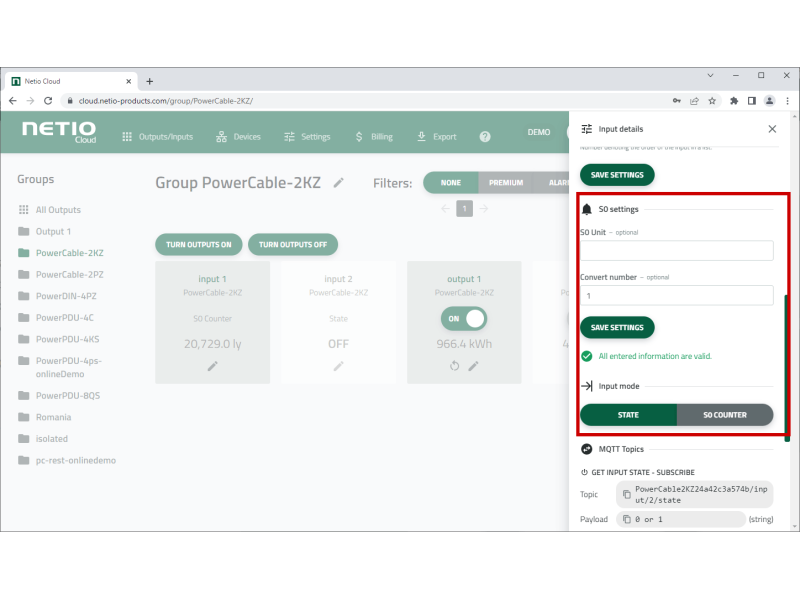
Task: Open the isolated group
Action: [x=43, y=439]
